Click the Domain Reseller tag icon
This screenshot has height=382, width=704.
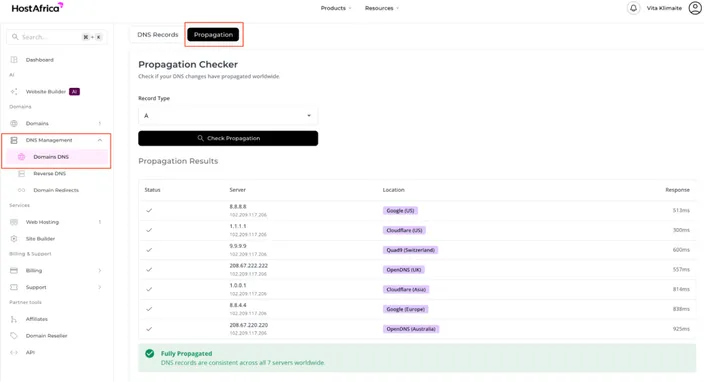click(14, 336)
